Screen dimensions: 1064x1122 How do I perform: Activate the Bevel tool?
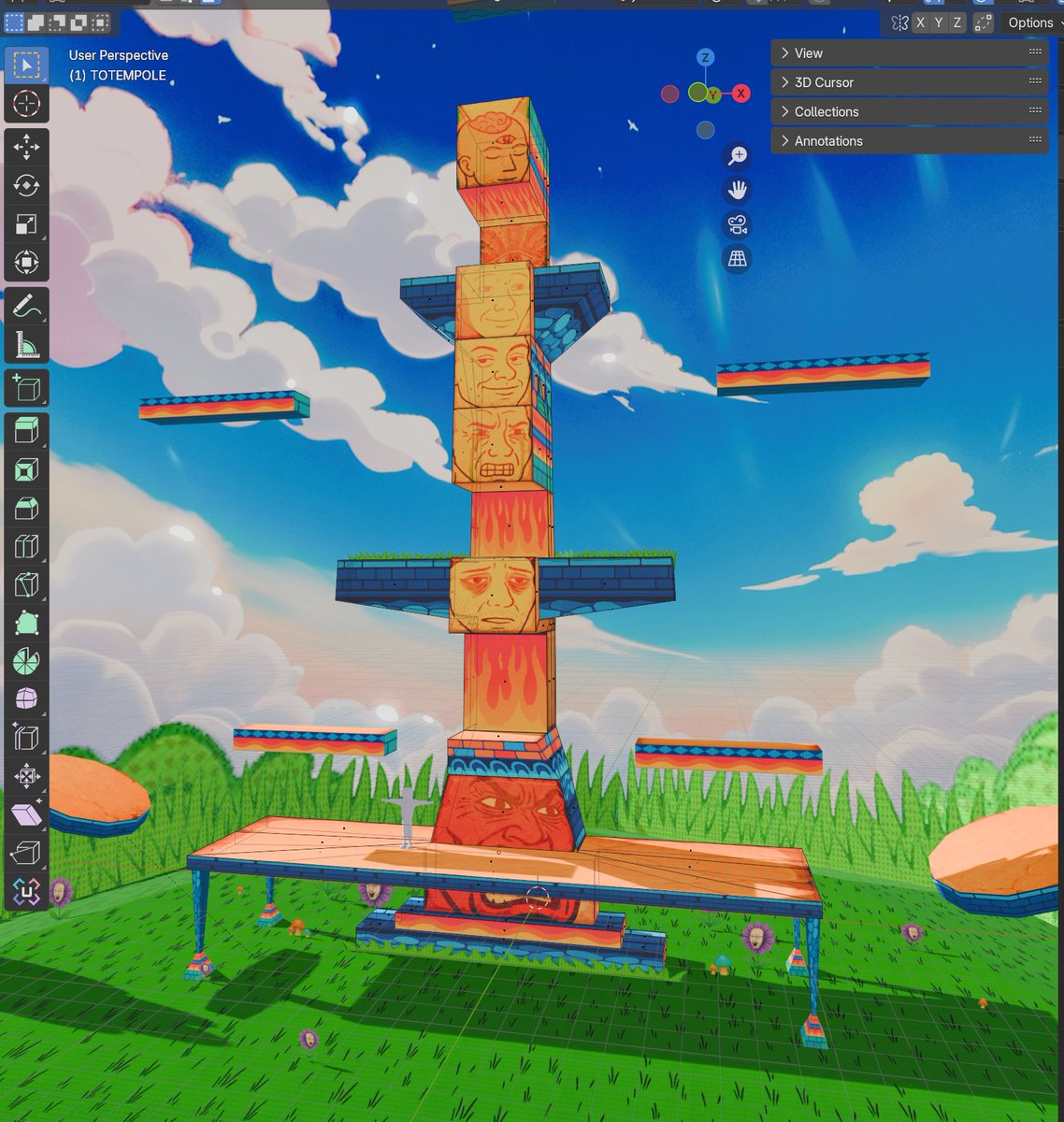pyautogui.click(x=26, y=509)
